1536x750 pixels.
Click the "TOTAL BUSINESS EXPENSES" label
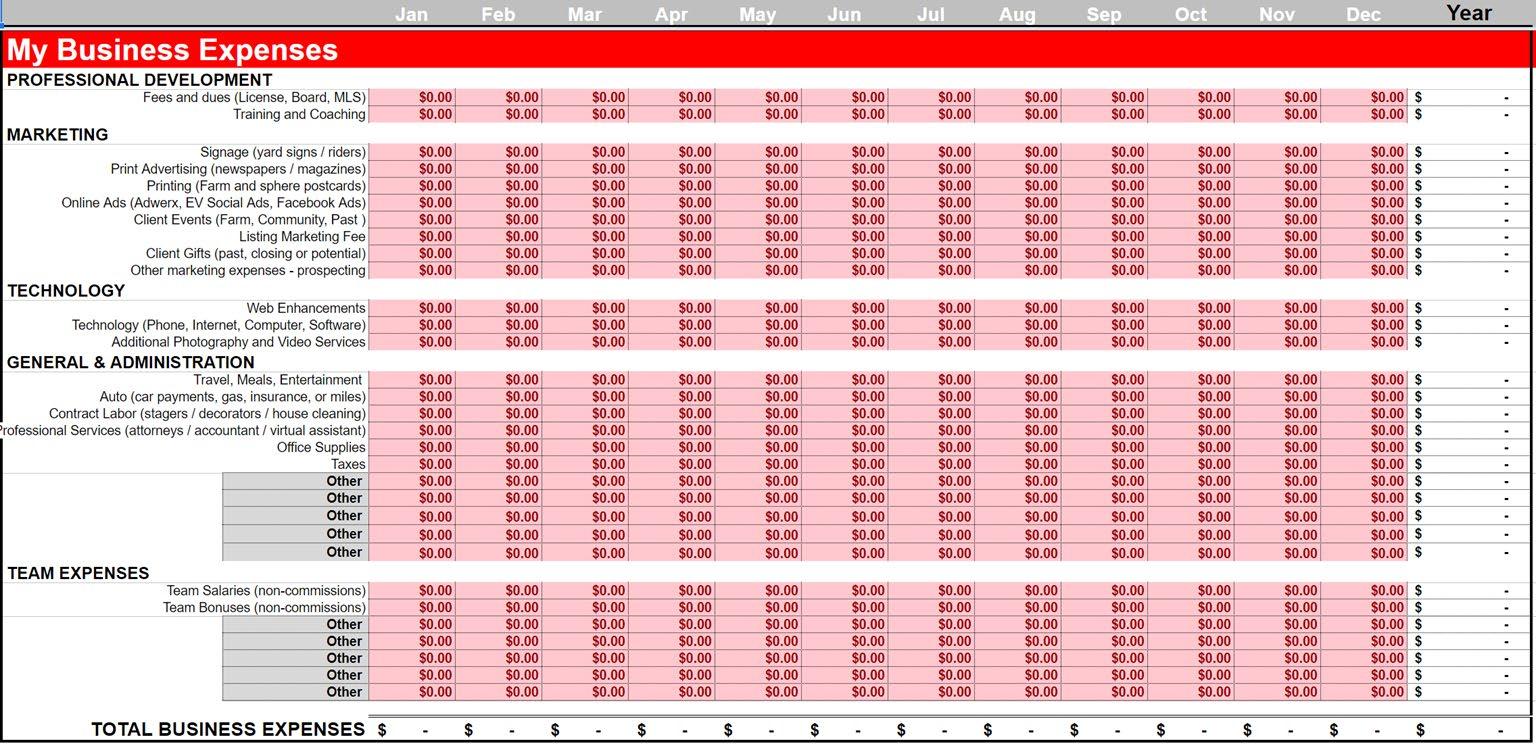pyautogui.click(x=228, y=730)
